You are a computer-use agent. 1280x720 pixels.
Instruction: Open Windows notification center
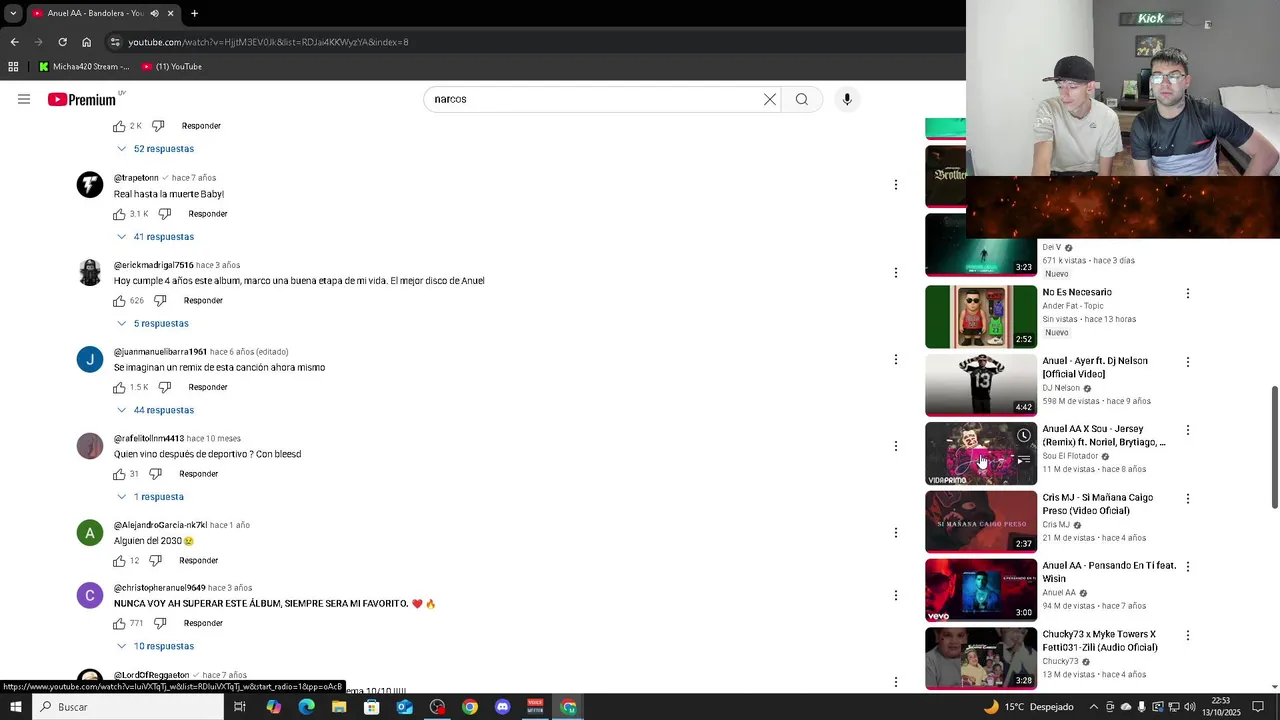coord(1259,707)
